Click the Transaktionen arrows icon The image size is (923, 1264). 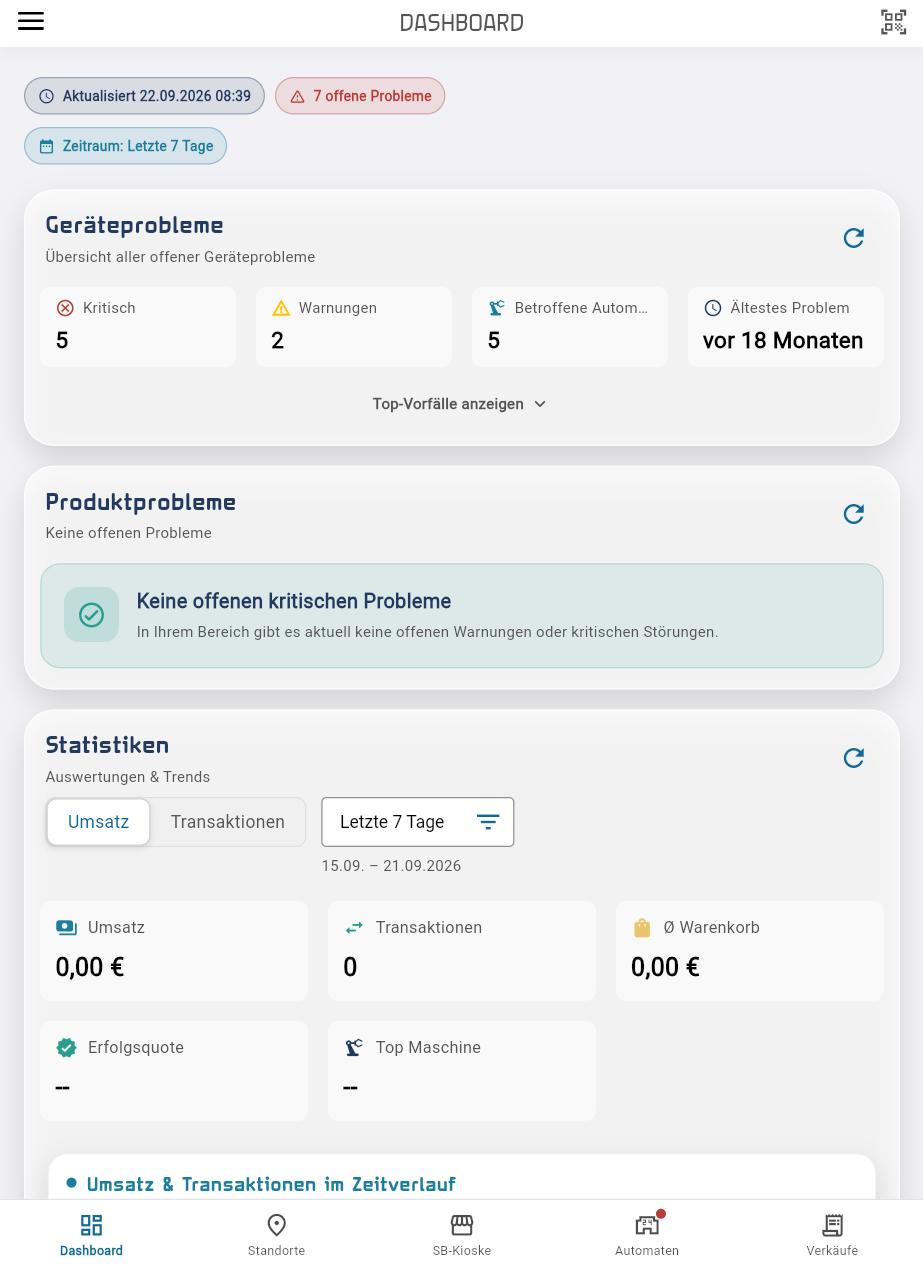pyautogui.click(x=354, y=928)
